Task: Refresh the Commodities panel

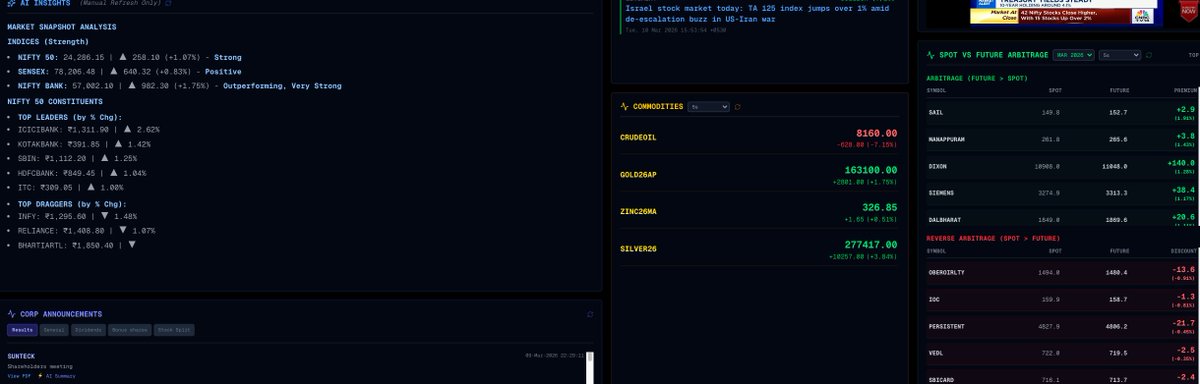Action: (x=737, y=106)
